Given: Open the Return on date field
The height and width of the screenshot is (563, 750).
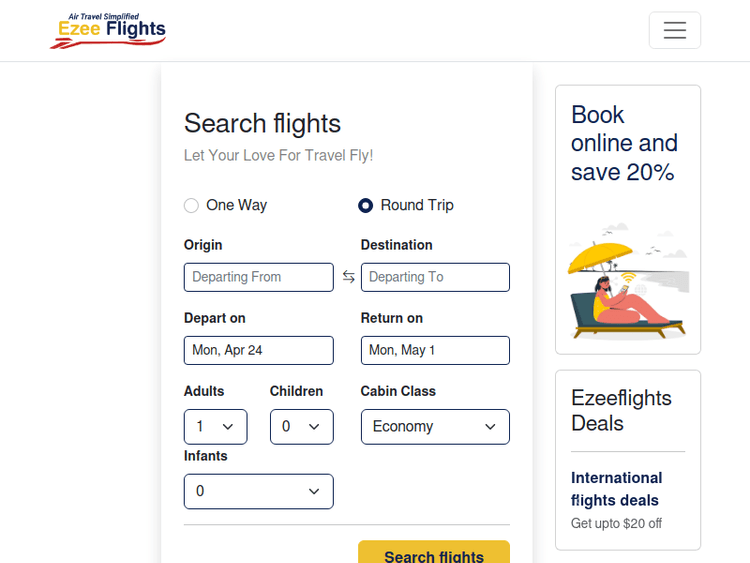Looking at the screenshot, I should (x=435, y=350).
